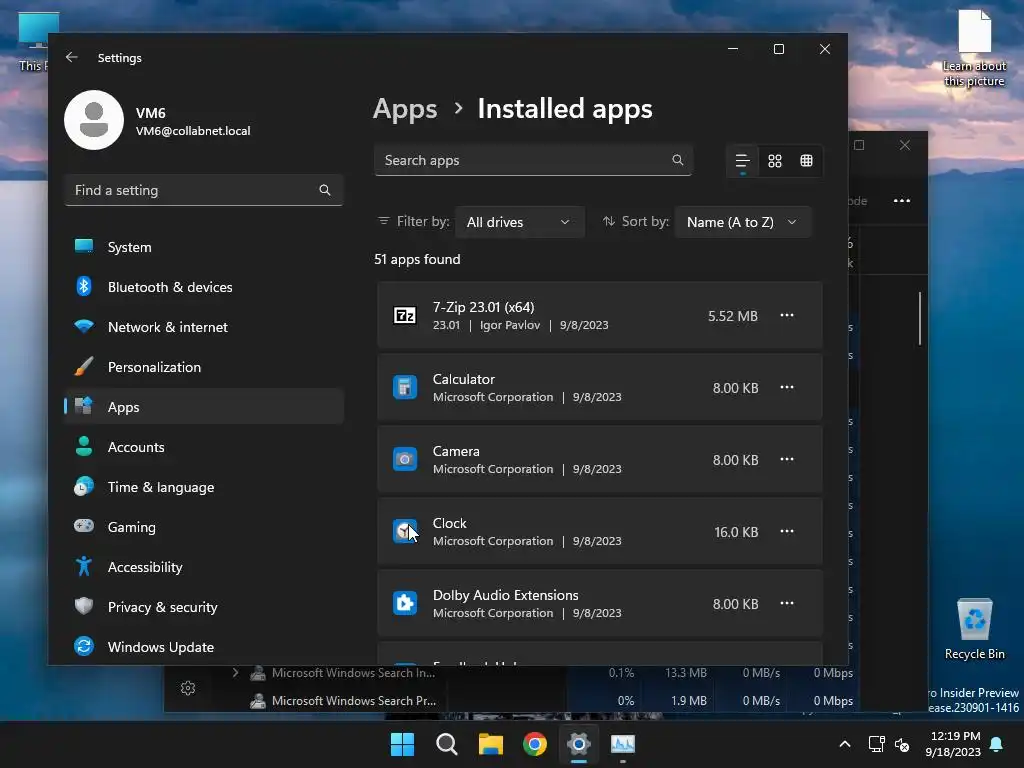
Task: Open Bluetooth & devices settings
Action: pyautogui.click(x=204, y=287)
